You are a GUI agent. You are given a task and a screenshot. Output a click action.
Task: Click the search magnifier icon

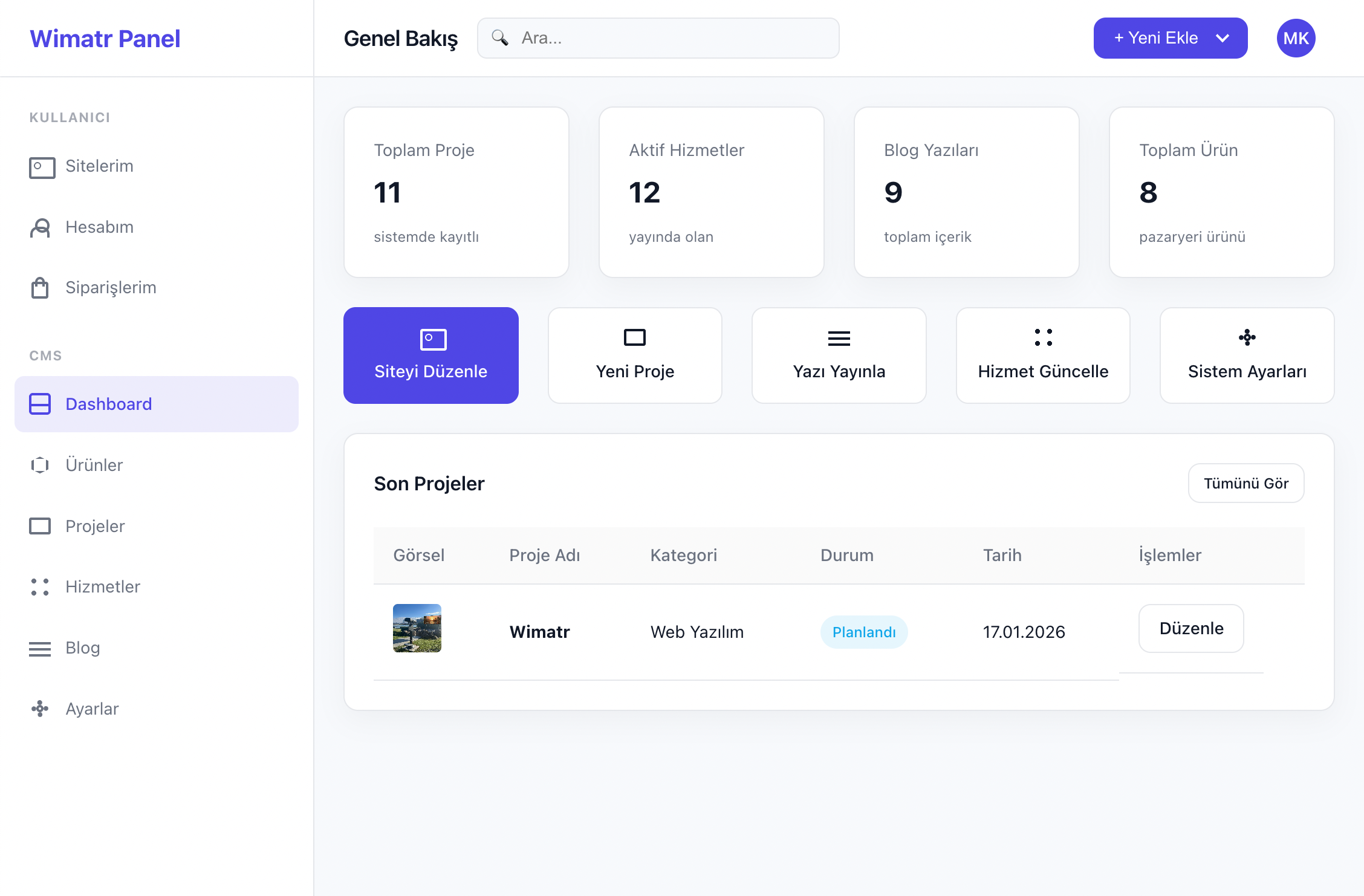point(499,38)
